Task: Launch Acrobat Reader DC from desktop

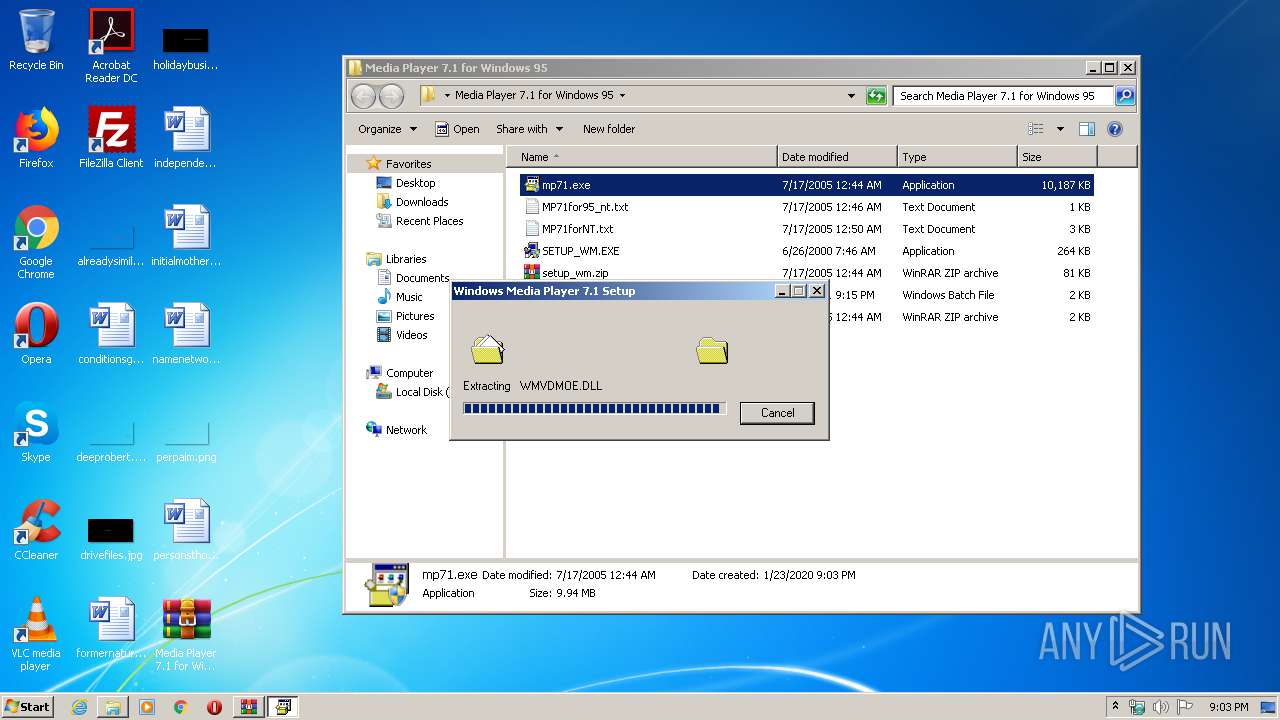Action: pos(111,46)
